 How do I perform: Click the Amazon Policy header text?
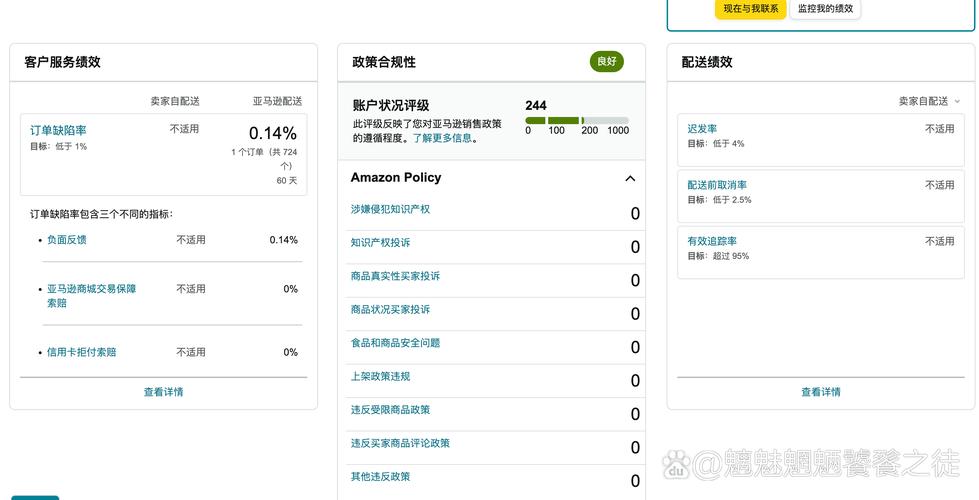click(x=396, y=177)
